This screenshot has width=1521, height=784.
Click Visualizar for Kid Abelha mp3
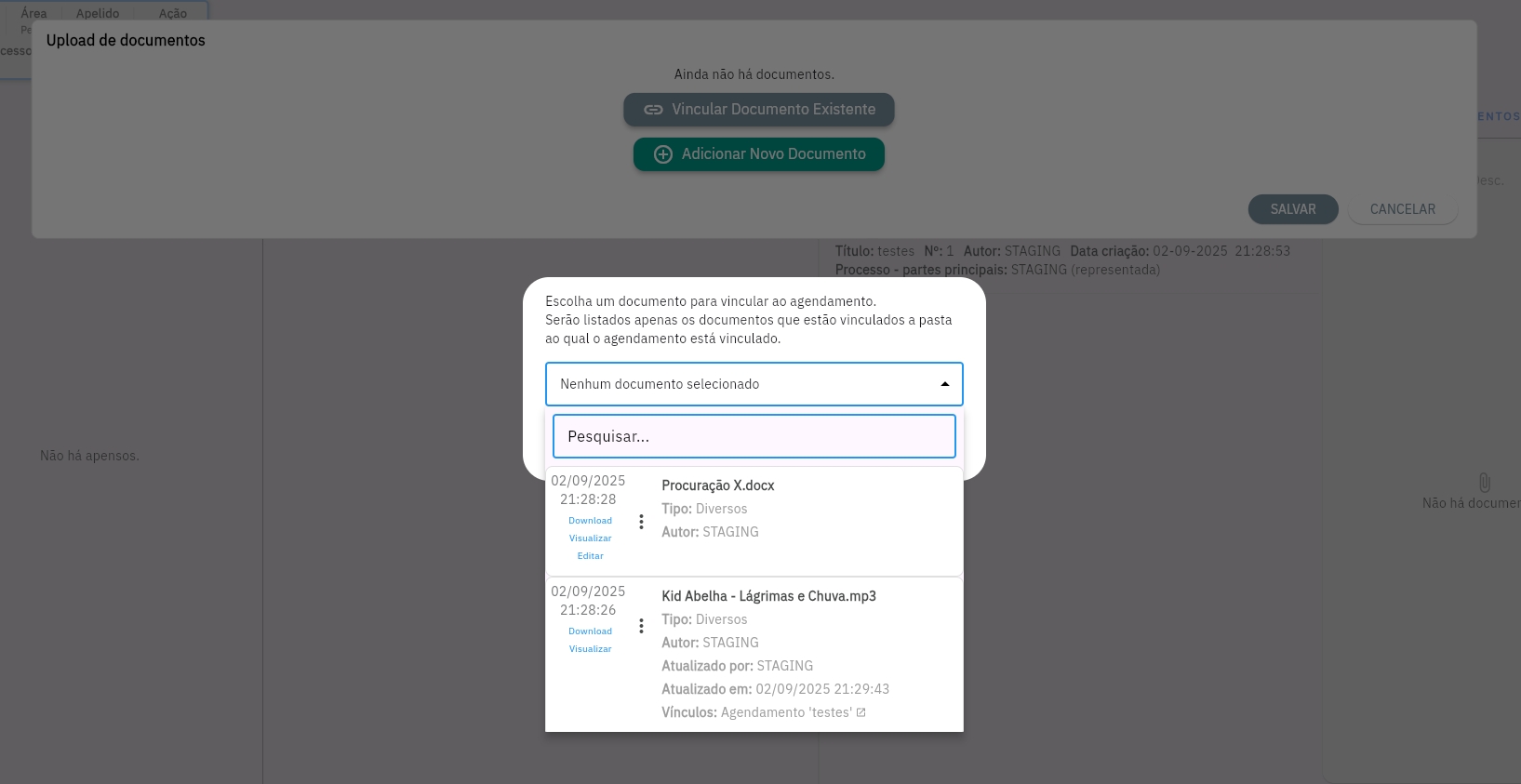tap(590, 649)
